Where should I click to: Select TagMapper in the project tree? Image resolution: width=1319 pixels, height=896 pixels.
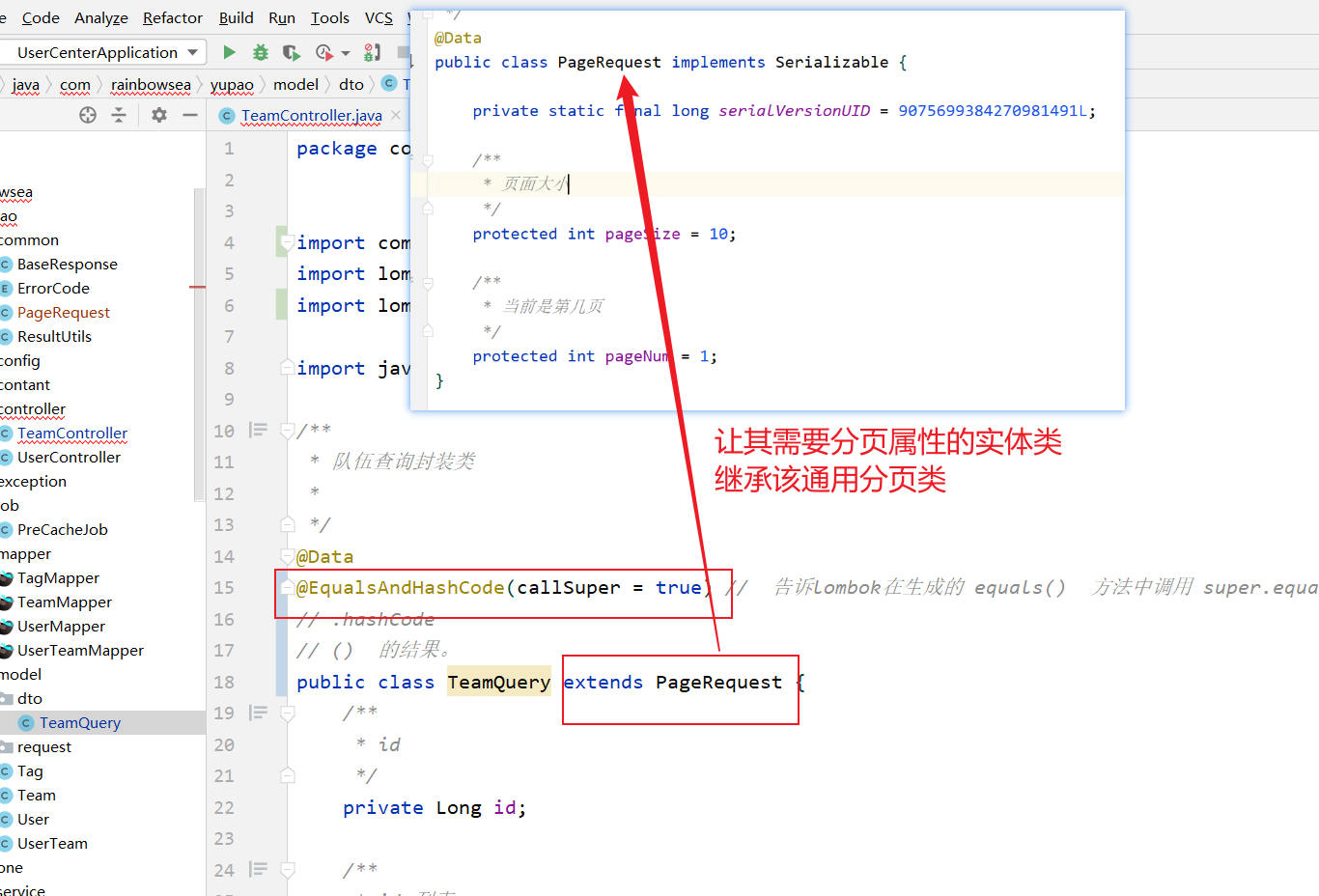coord(58,578)
